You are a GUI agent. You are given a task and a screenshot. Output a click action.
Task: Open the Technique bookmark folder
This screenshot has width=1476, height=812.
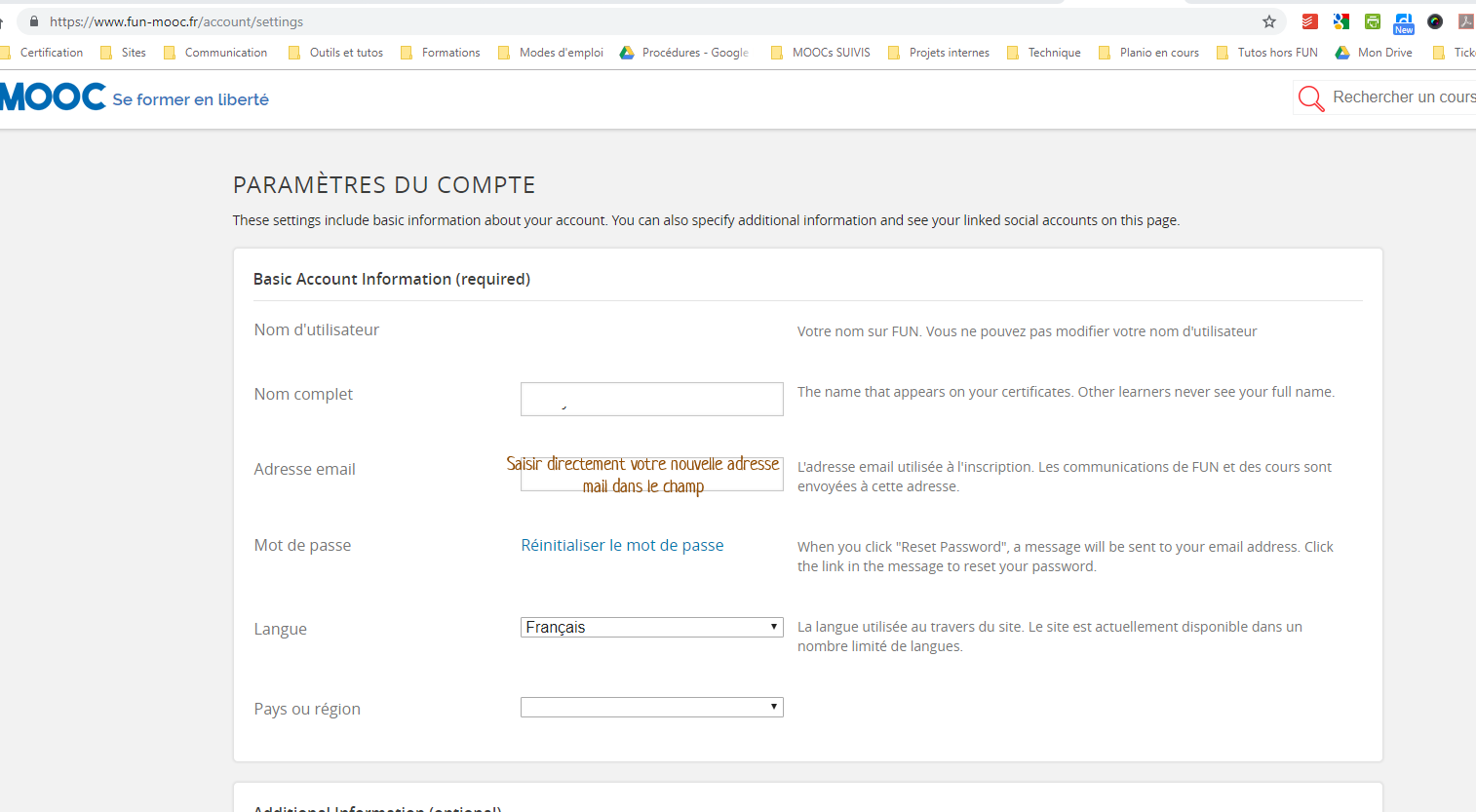1044,53
